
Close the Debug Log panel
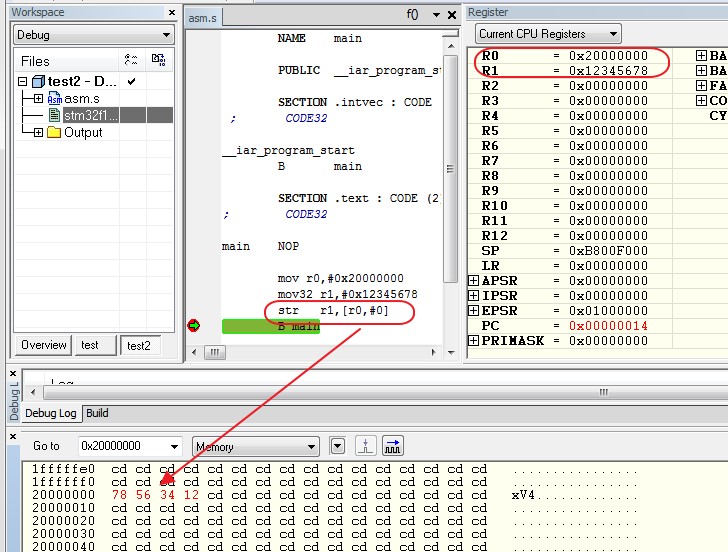[x=13, y=373]
